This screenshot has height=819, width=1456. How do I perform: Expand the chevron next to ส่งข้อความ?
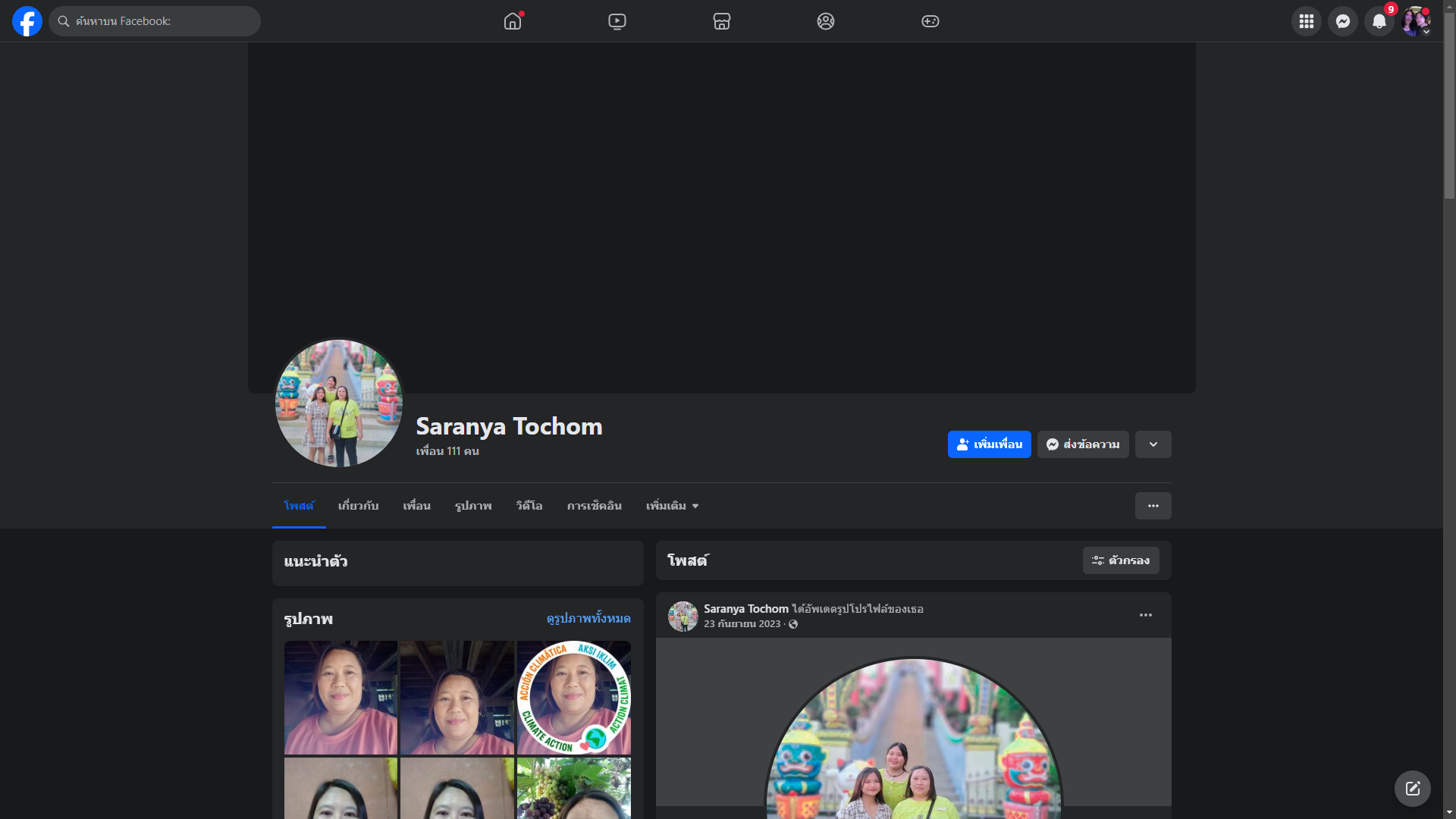(1153, 444)
